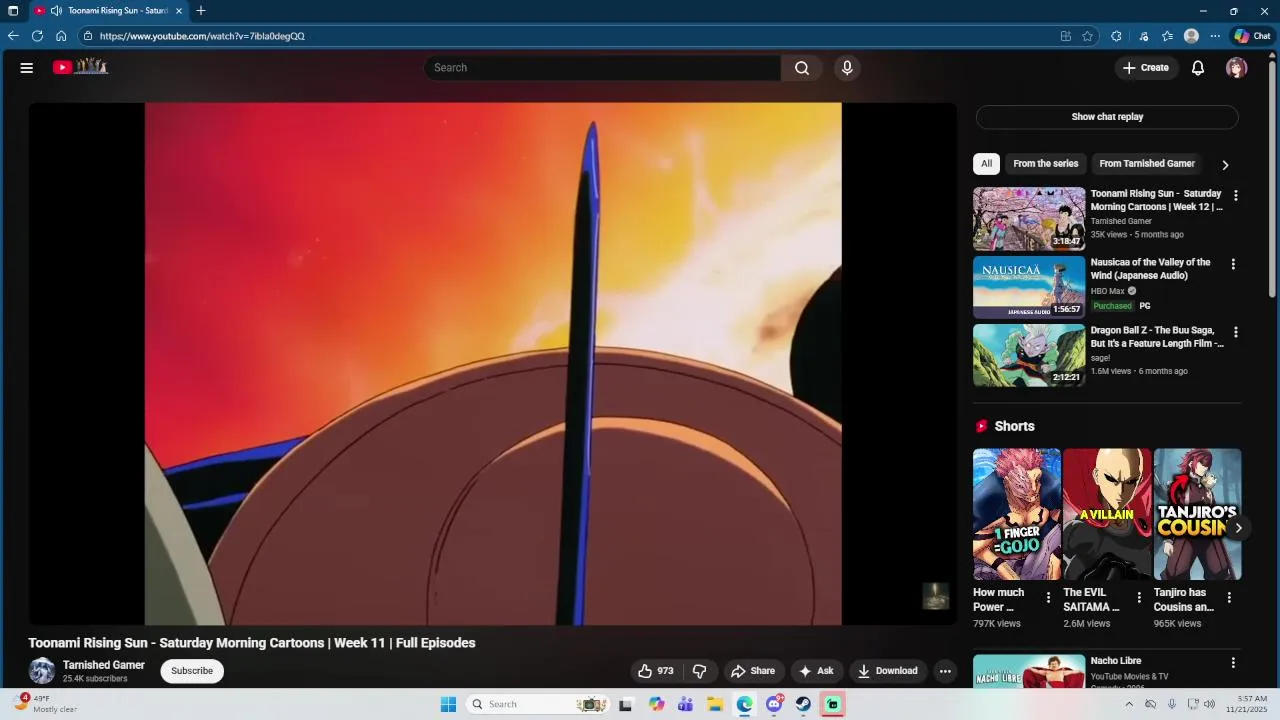Open Dragon Ball Z Buu Saga thumbnail
The image size is (1280, 720).
[1029, 355]
